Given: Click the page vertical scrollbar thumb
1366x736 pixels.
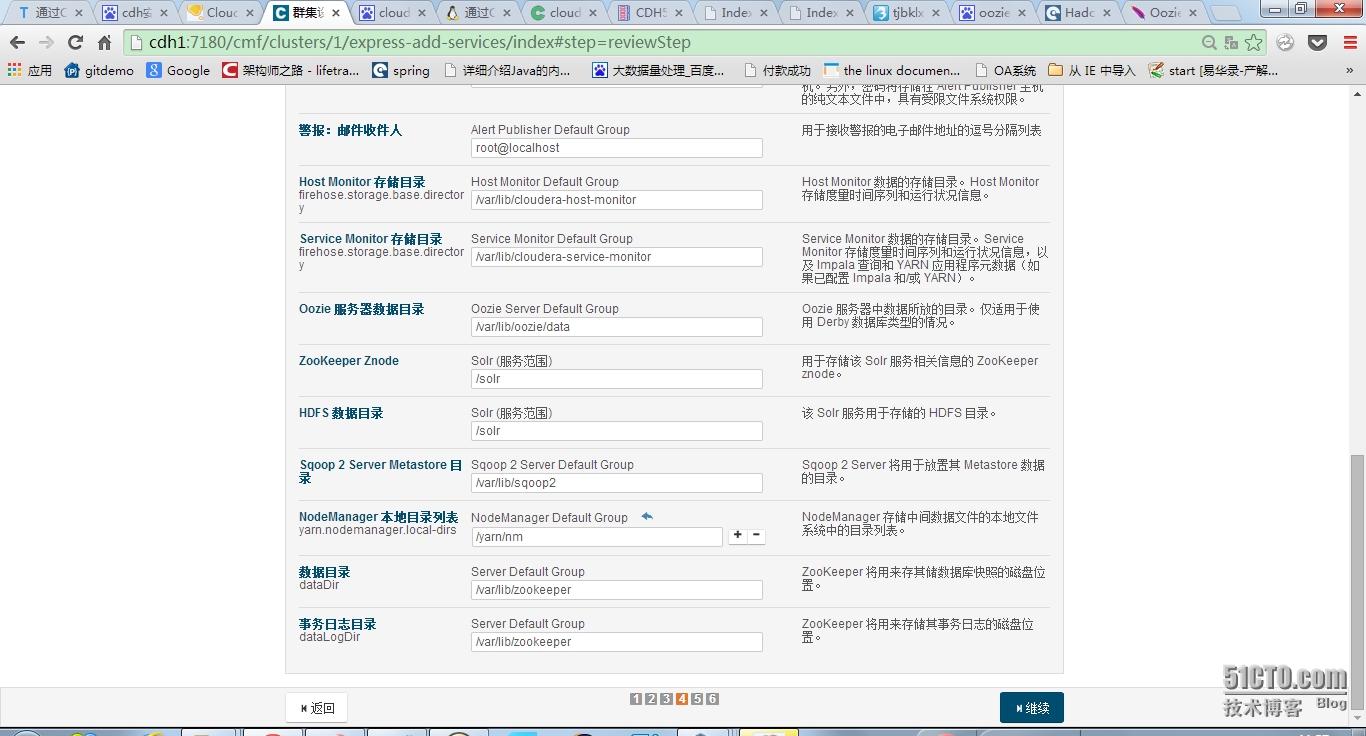Looking at the screenshot, I should click(x=1357, y=584).
